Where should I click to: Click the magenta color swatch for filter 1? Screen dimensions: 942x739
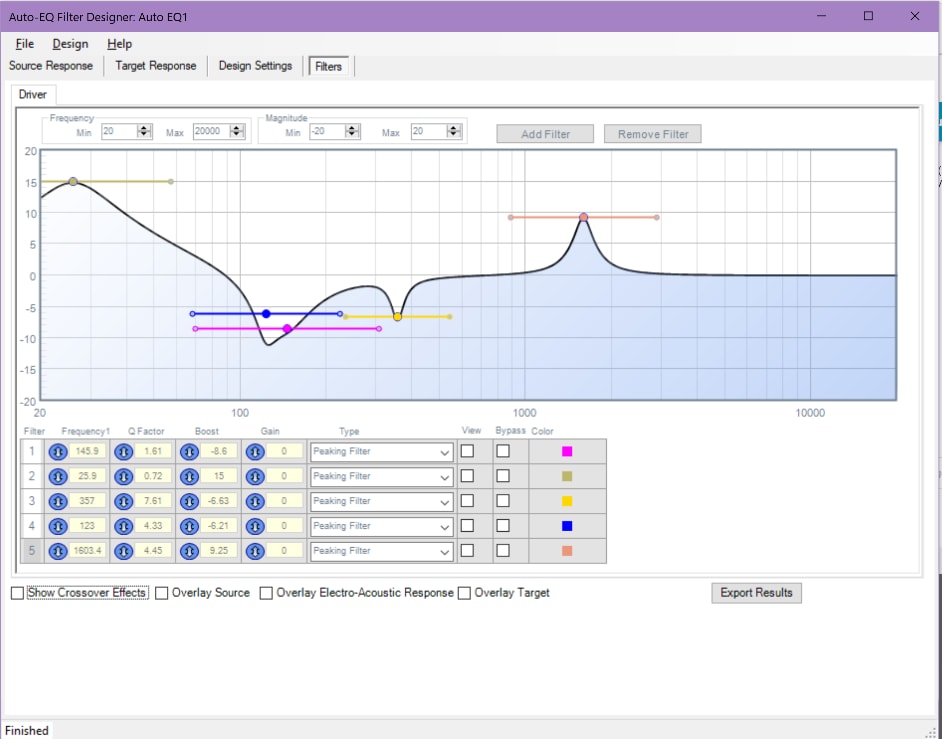pyautogui.click(x=567, y=451)
